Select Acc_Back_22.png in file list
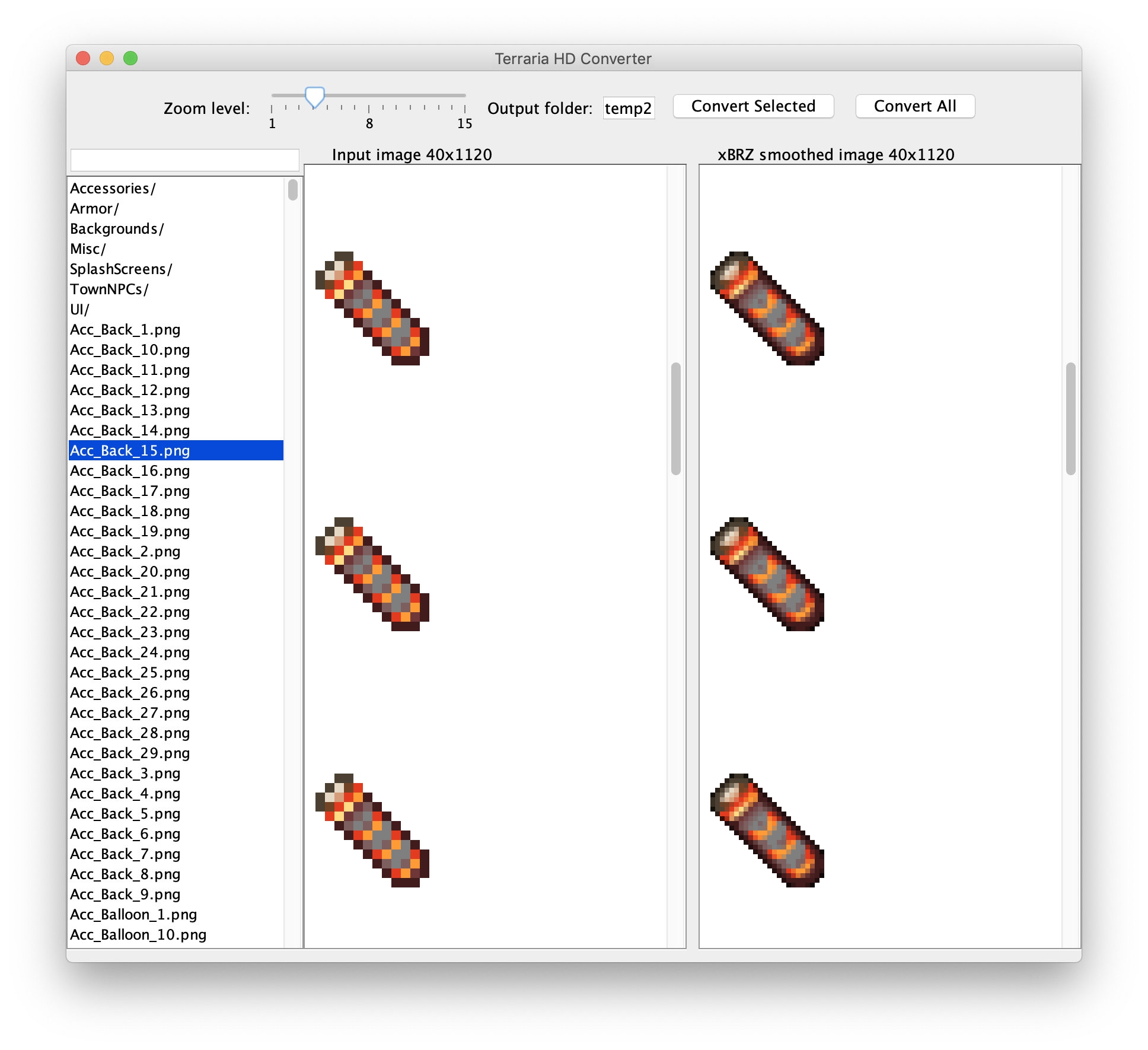The image size is (1148, 1050). pyautogui.click(x=176, y=612)
